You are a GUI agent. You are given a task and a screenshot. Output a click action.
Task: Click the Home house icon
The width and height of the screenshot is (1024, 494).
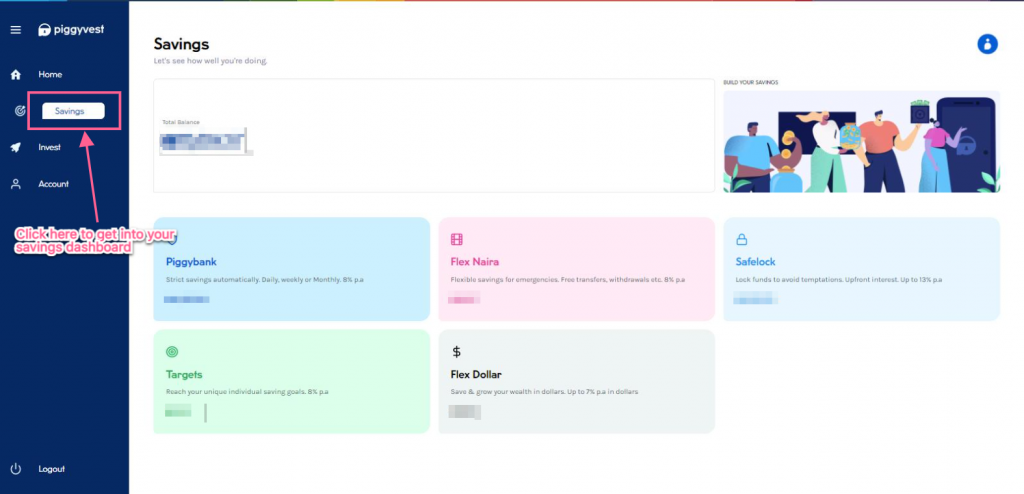(16, 74)
